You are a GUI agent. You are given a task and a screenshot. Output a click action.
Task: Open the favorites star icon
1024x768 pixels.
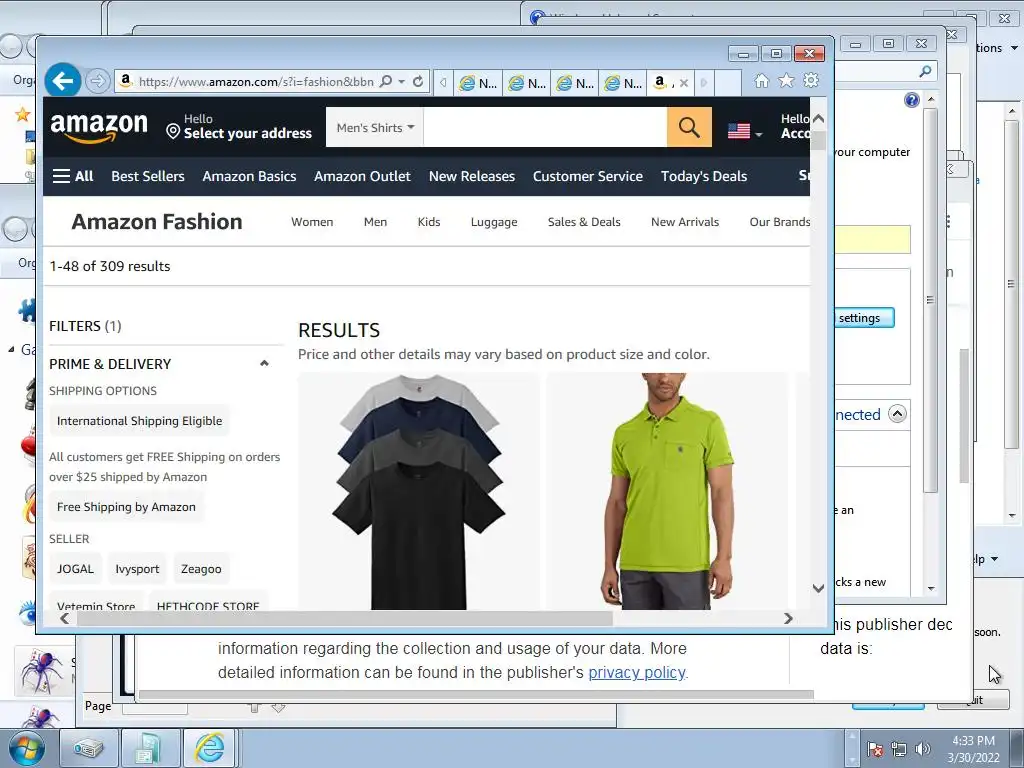786,80
